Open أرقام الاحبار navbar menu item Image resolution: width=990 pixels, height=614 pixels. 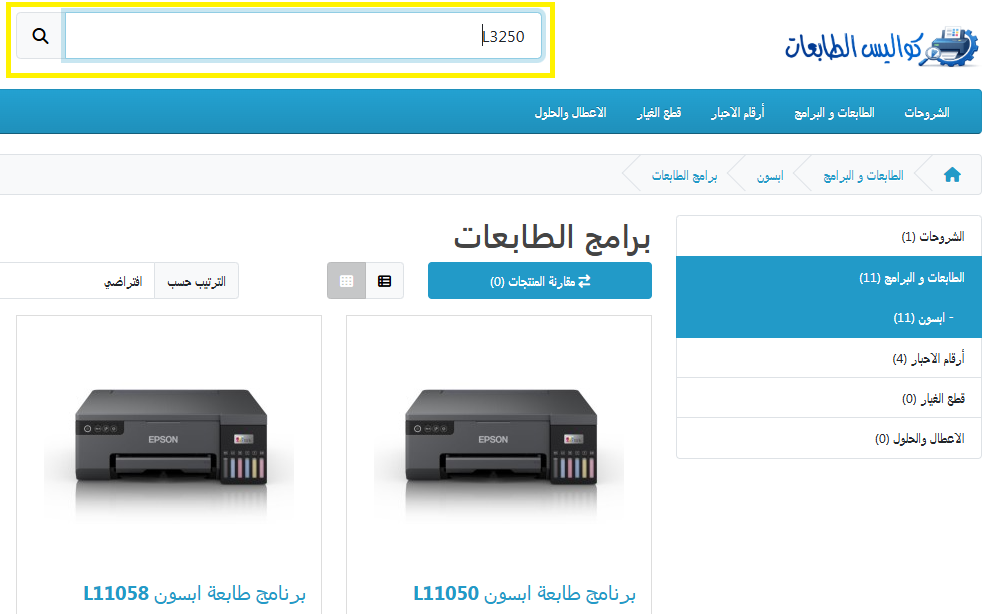[737, 112]
